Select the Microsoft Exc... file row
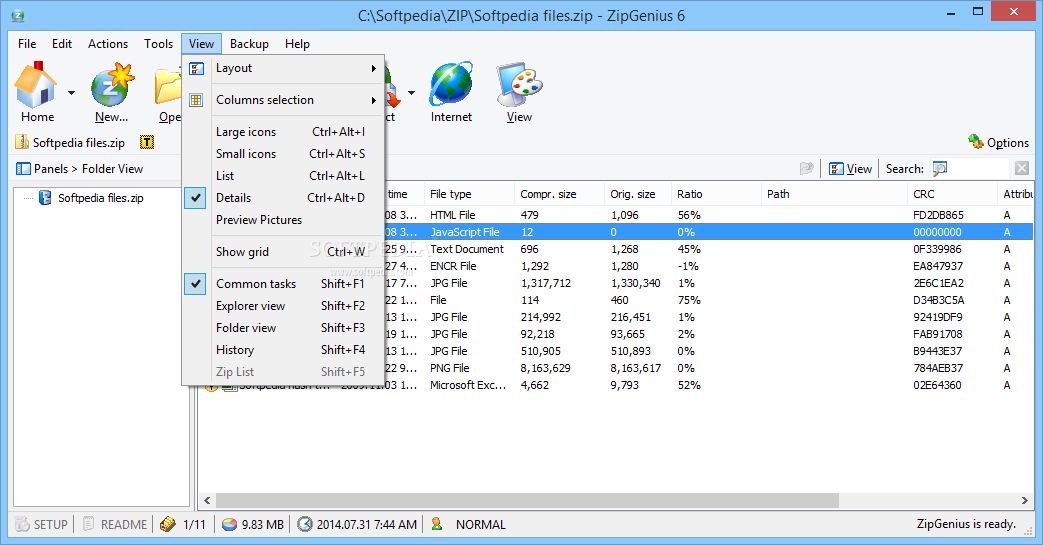The height and width of the screenshot is (545, 1043). coord(615,385)
